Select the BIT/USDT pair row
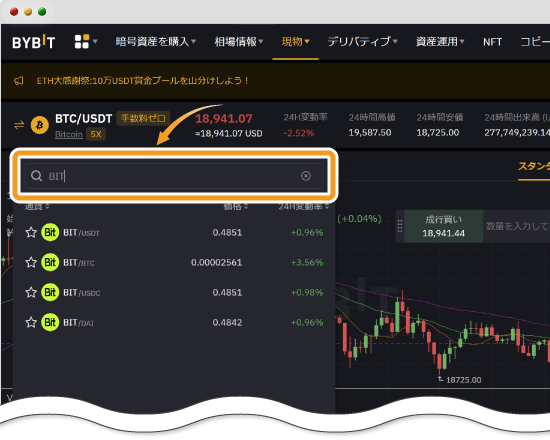The height and width of the screenshot is (440, 550). (174, 232)
